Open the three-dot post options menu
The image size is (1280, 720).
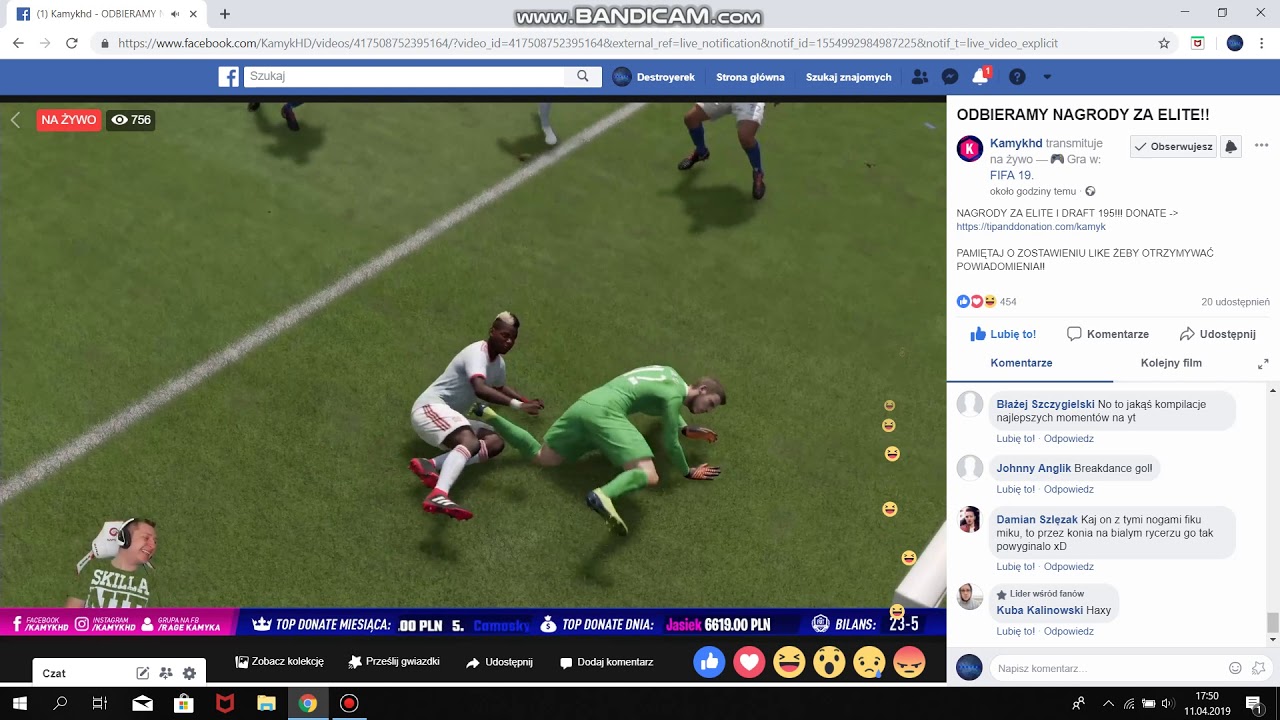pos(1261,146)
